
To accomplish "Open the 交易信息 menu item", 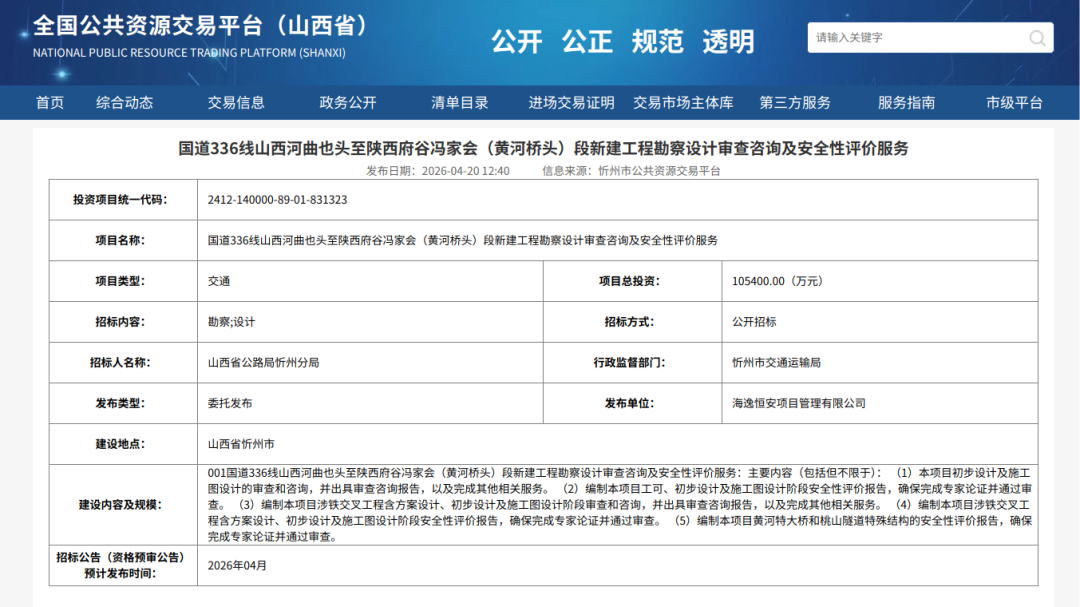I will (x=236, y=102).
